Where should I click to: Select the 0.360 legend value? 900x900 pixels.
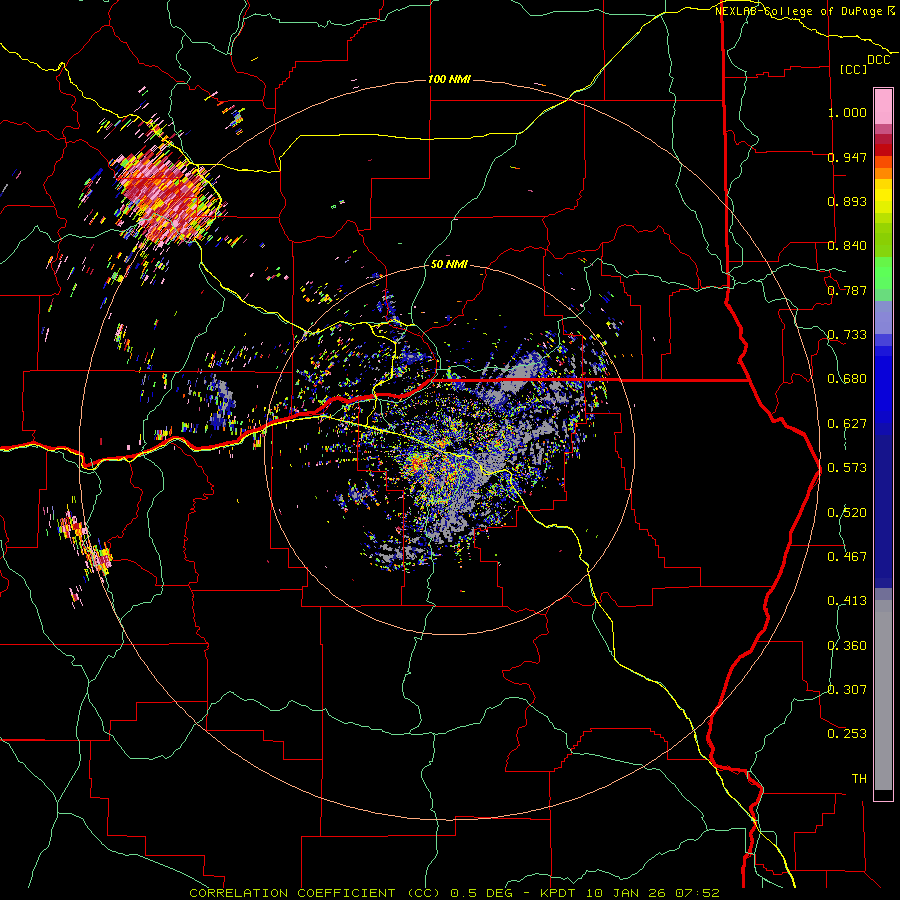coord(847,646)
